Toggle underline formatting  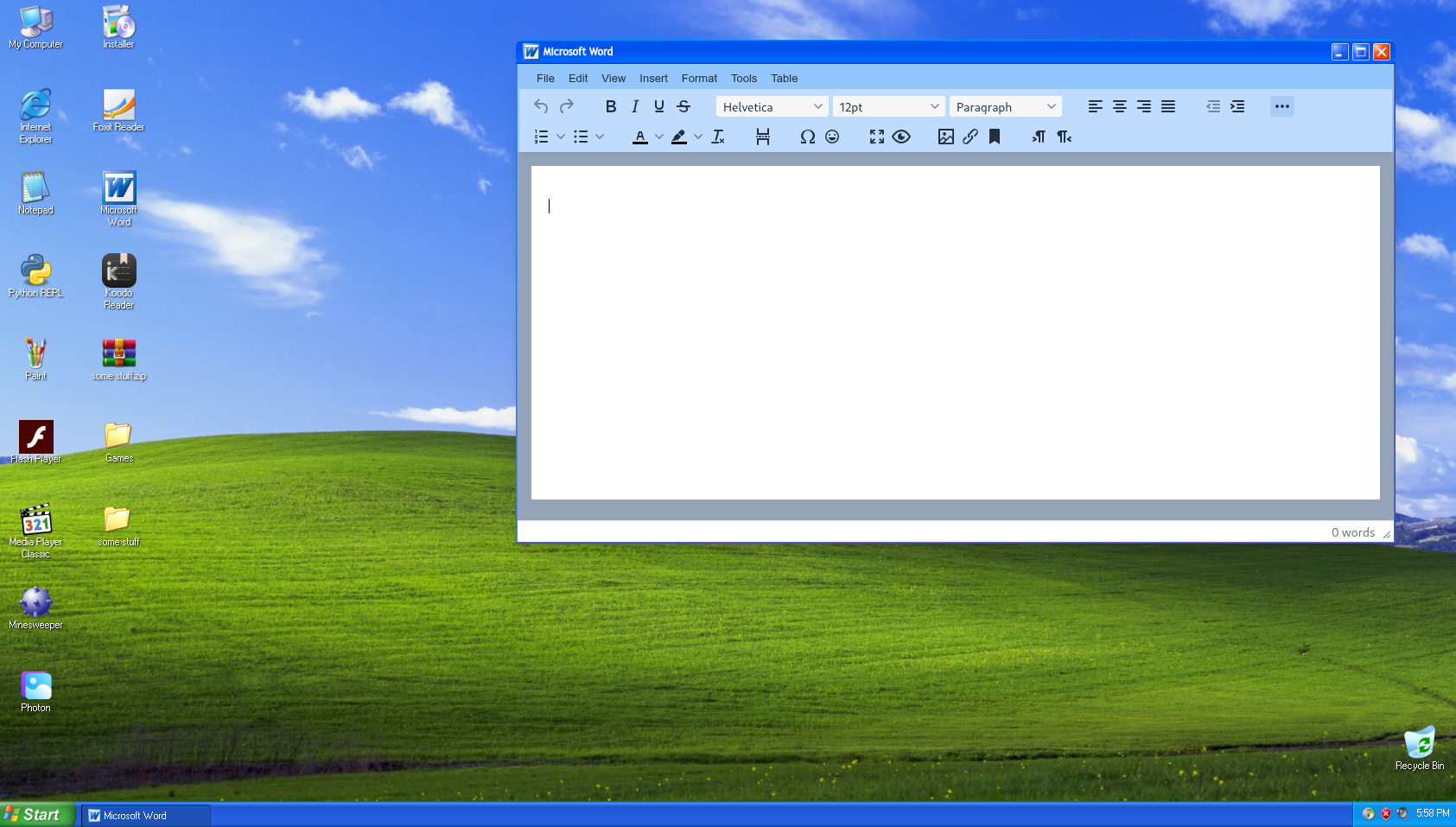[659, 106]
